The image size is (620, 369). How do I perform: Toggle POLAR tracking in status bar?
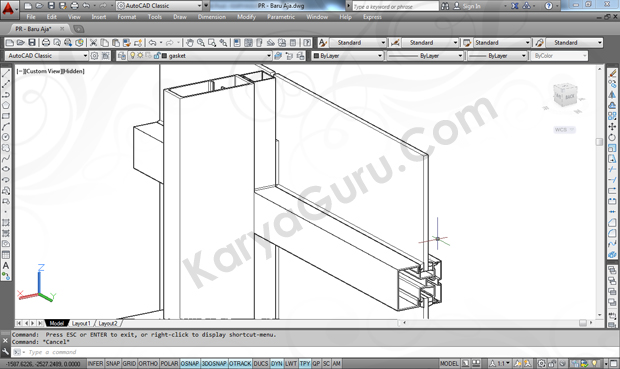(x=169, y=363)
